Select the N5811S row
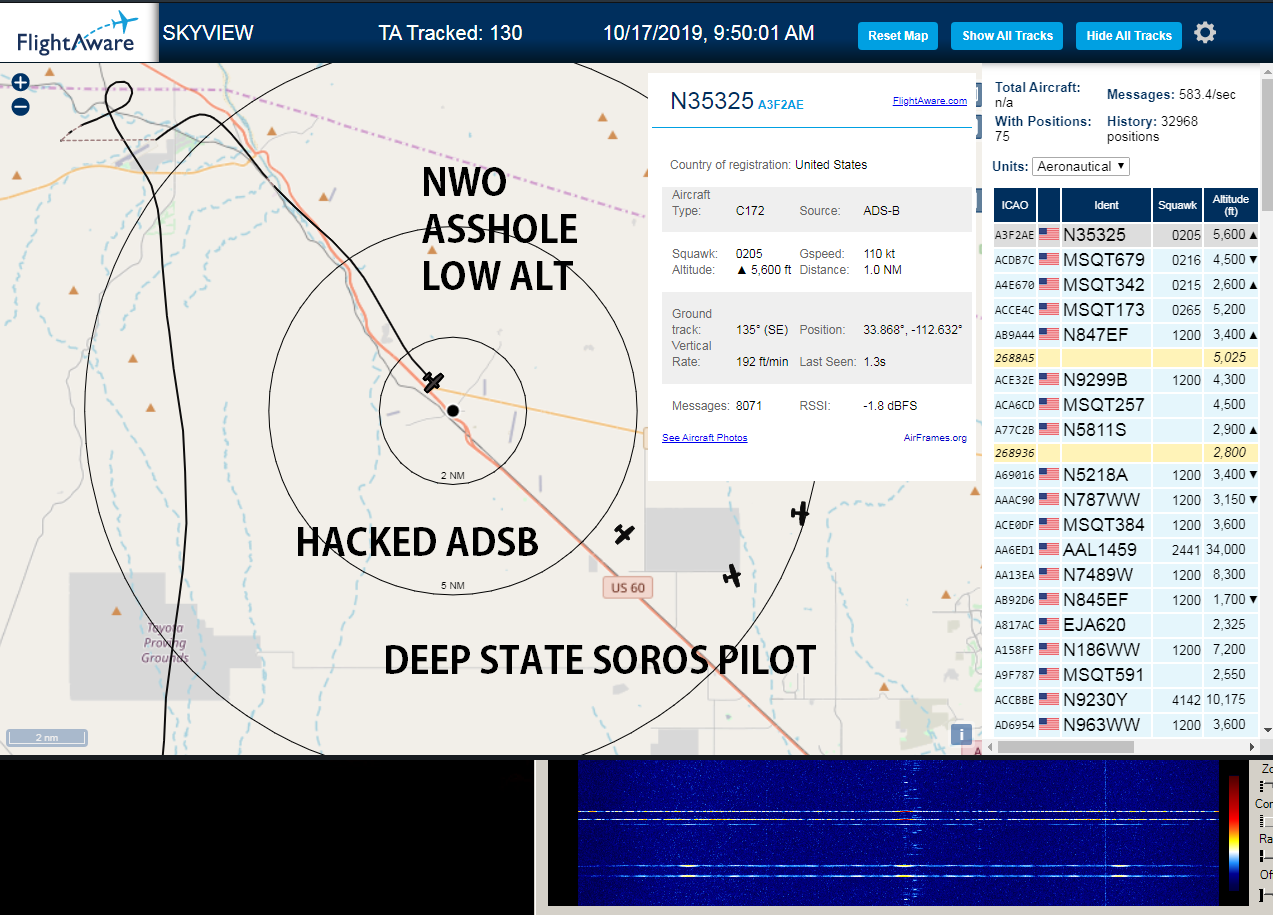The width and height of the screenshot is (1273, 915). click(1126, 430)
